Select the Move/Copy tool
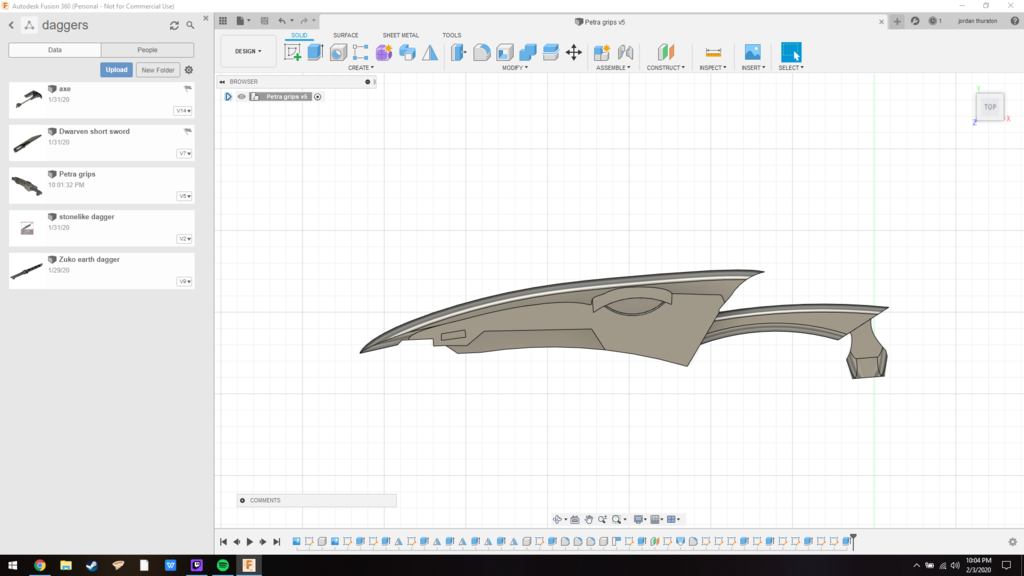Viewport: 1024px width, 576px height. click(x=572, y=51)
